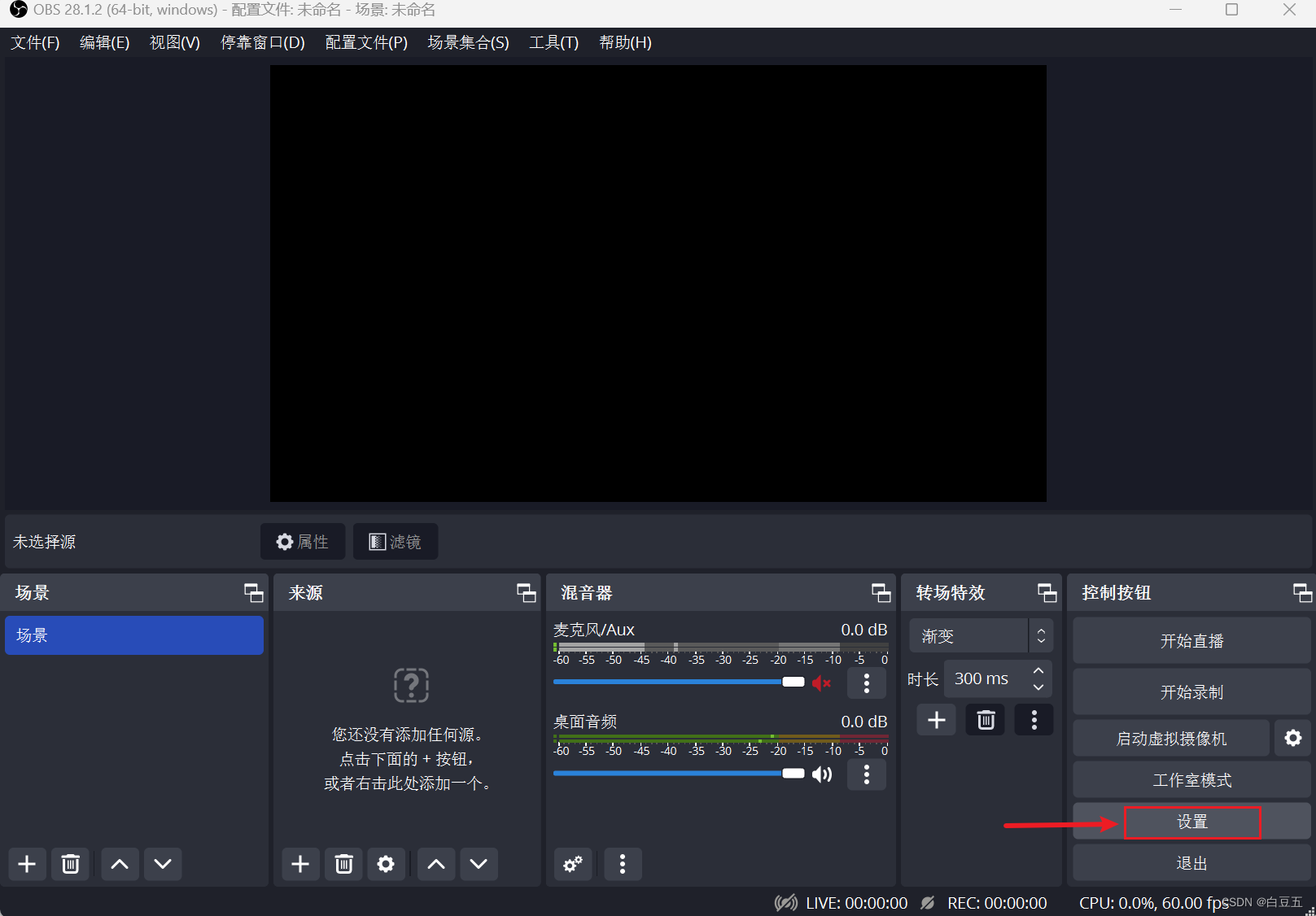Click 启动虚拟摄像机 button
This screenshot has width=1316, height=916.
(x=1171, y=739)
